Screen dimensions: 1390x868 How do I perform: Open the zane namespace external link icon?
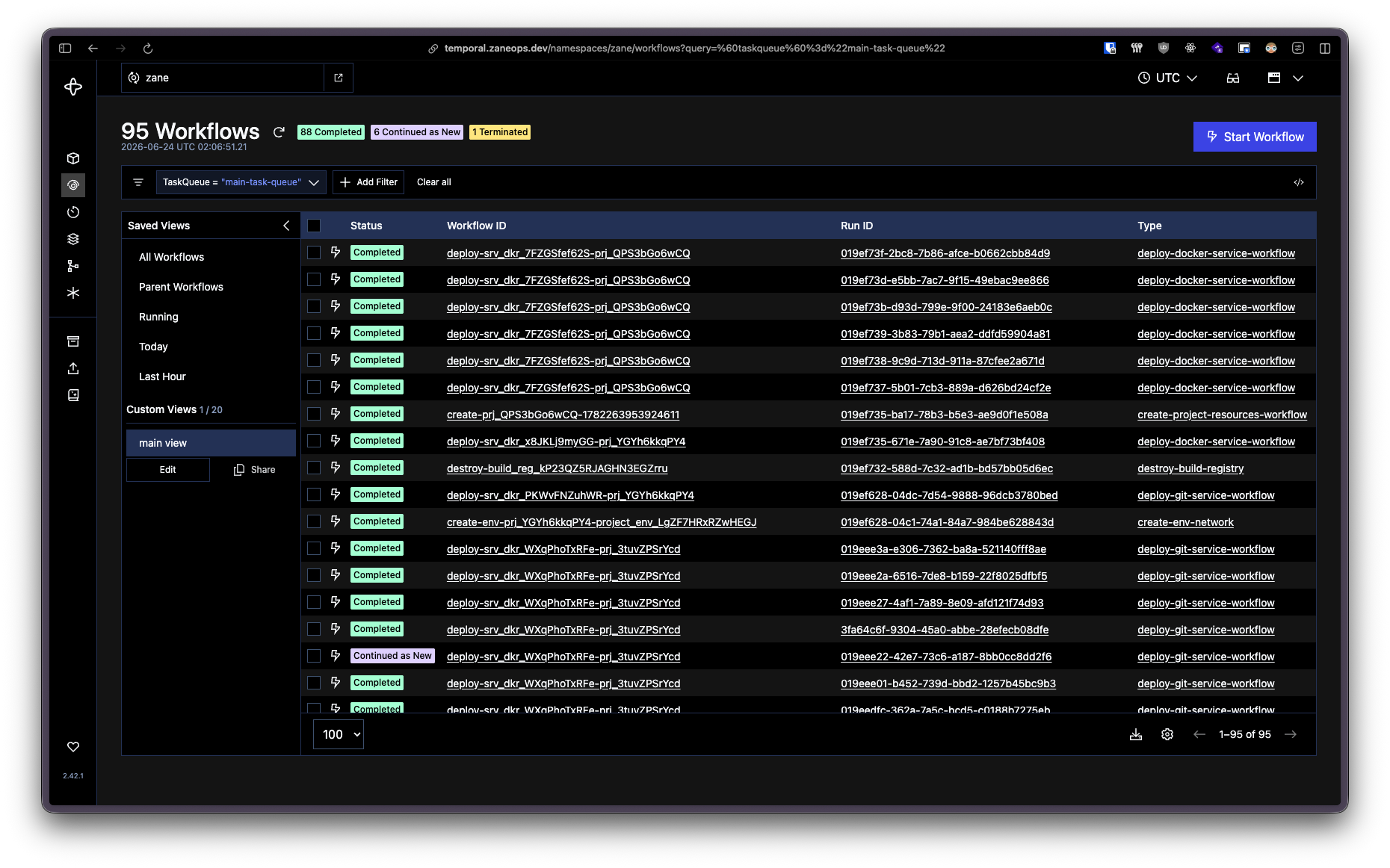(x=338, y=78)
